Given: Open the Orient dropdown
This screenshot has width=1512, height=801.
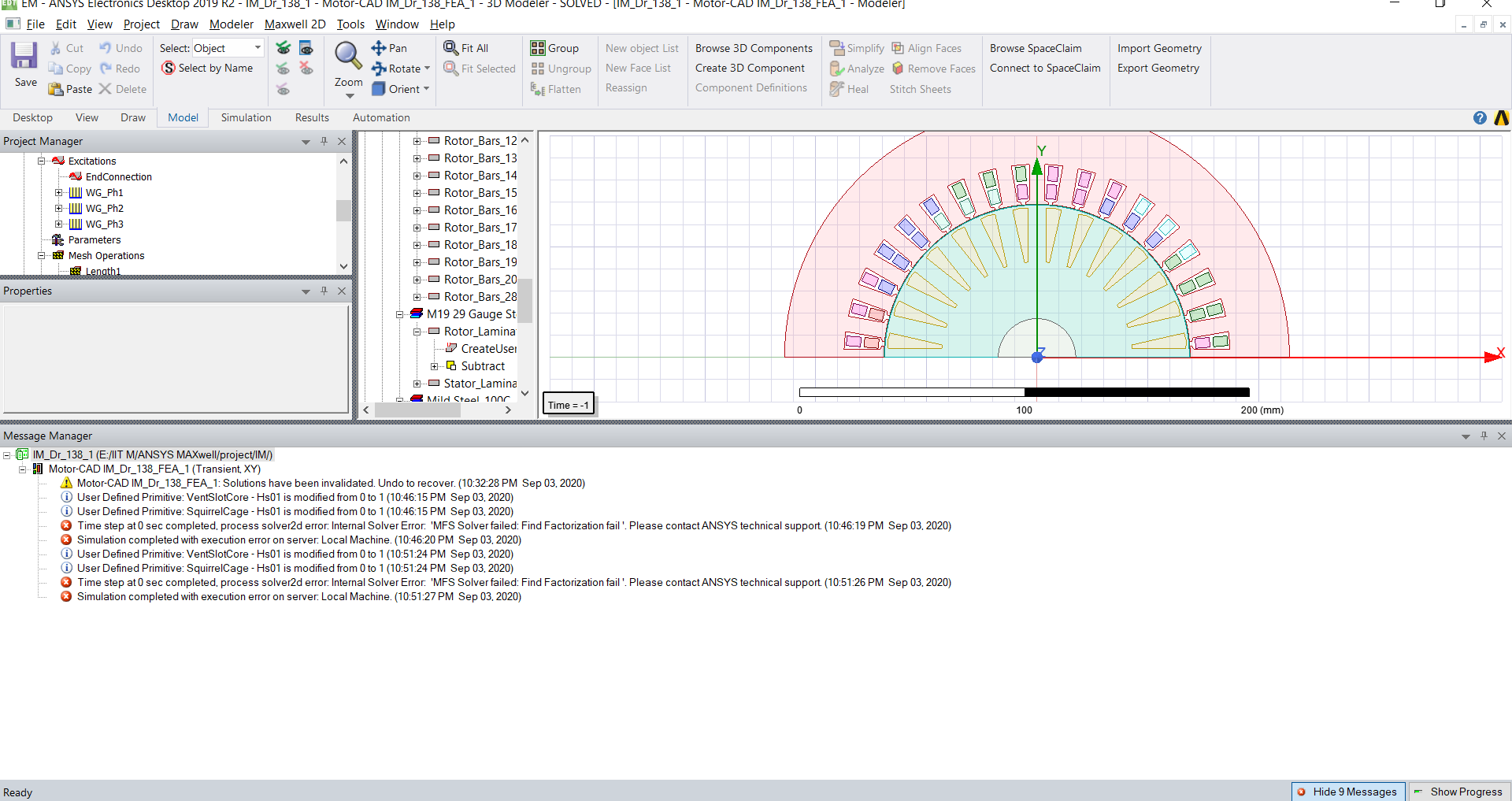Looking at the screenshot, I should 426,89.
